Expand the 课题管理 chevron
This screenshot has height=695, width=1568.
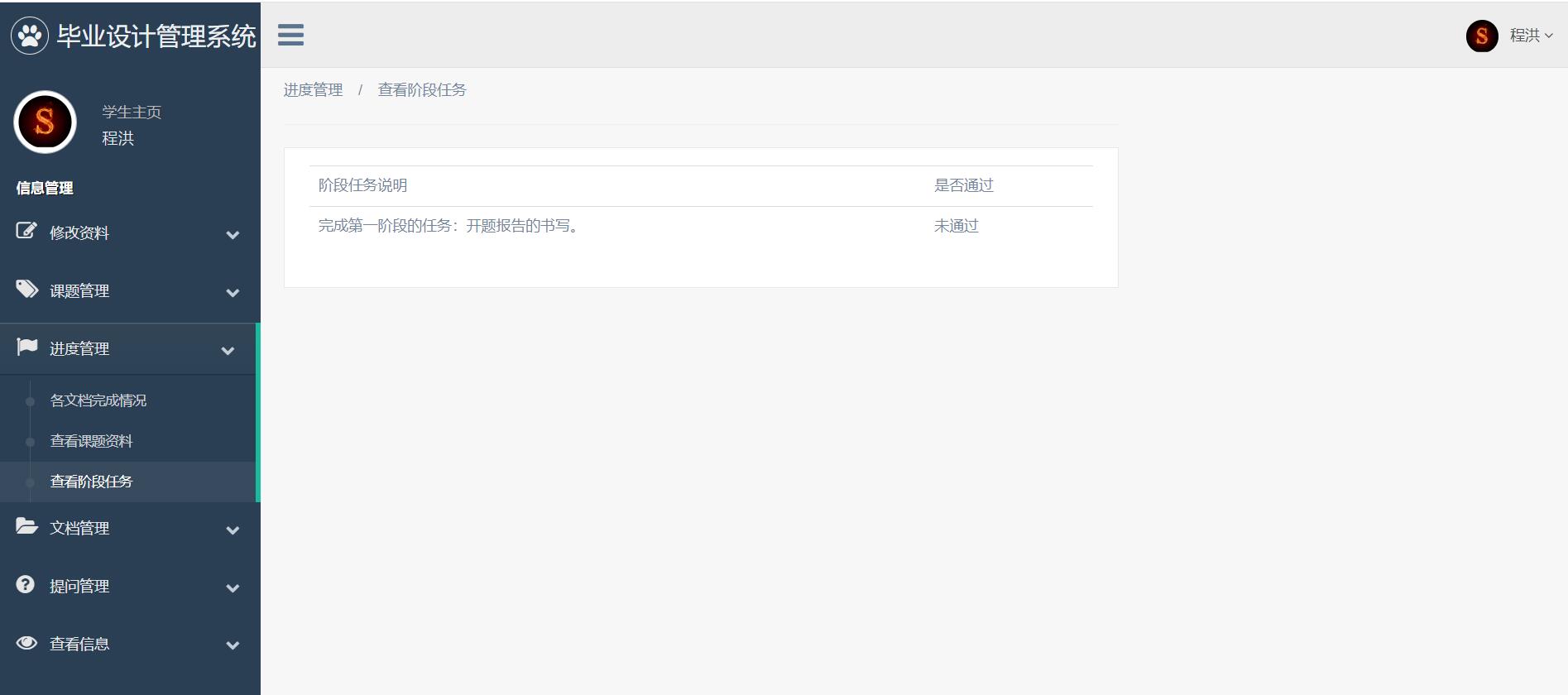click(x=233, y=293)
